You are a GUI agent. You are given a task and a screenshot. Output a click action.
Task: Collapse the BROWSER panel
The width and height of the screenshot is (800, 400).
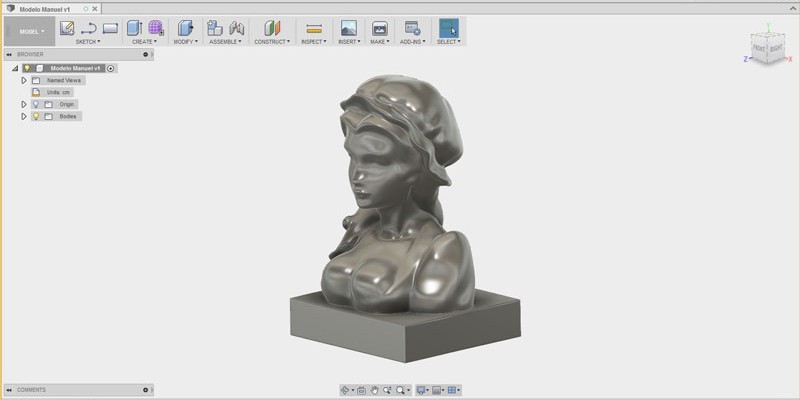pyautogui.click(x=8, y=54)
